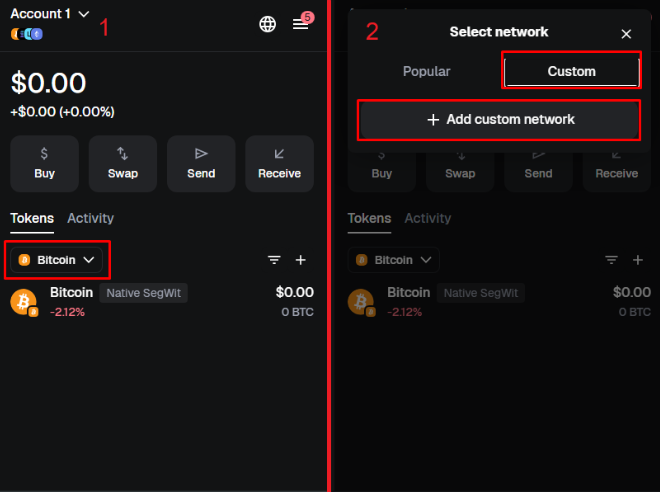Switch to Activity tab in left panel
Screen dimensions: 660x492
click(90, 218)
